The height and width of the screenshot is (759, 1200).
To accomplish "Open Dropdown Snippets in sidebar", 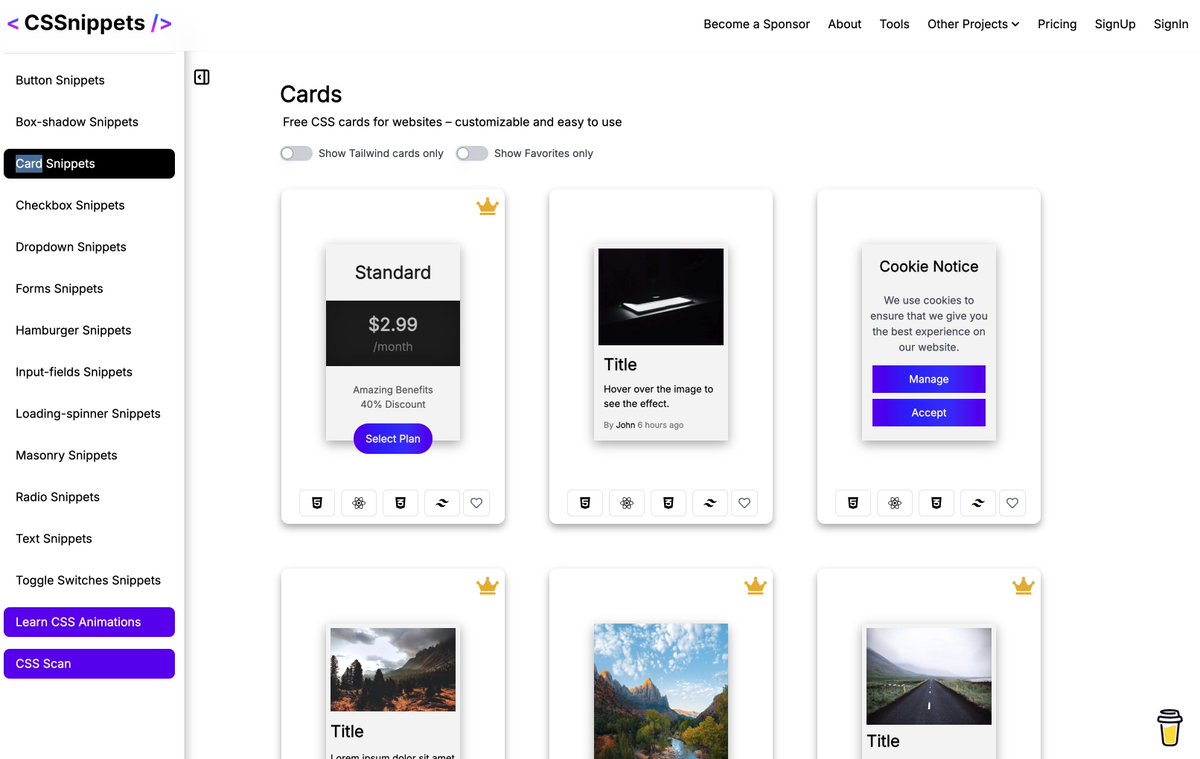I will tap(89, 247).
